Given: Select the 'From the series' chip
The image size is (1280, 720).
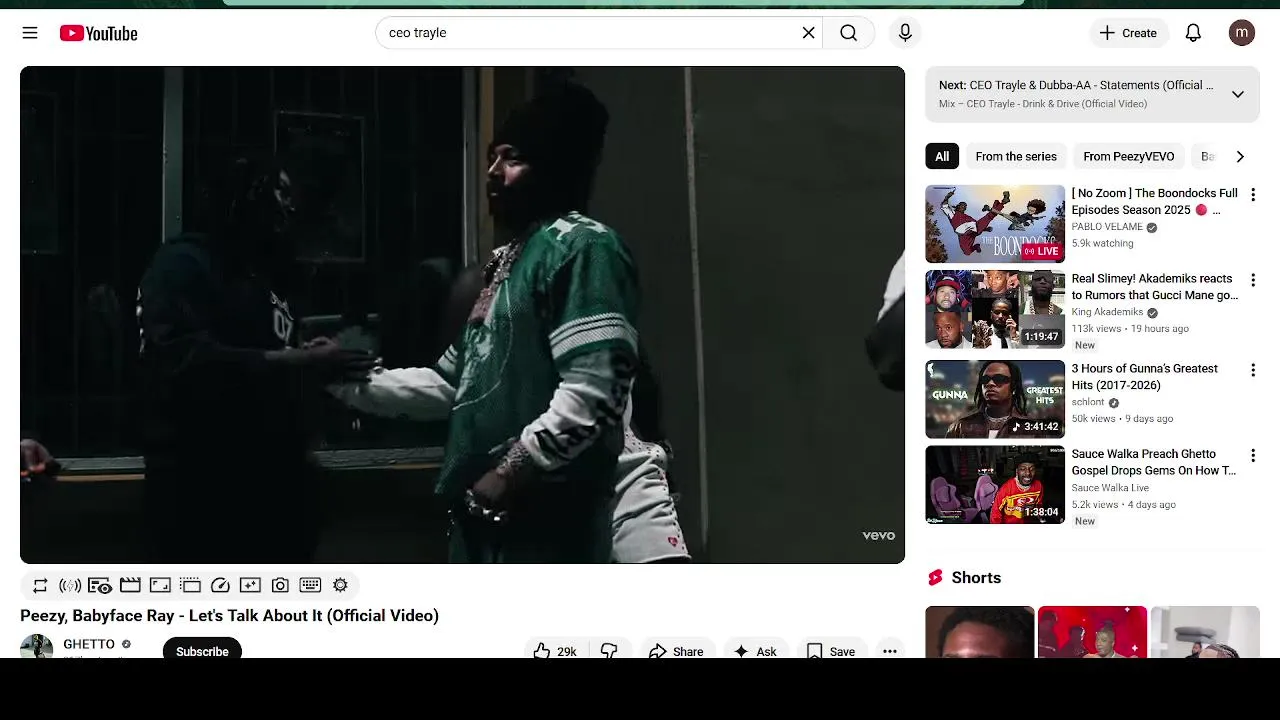Looking at the screenshot, I should 1016,156.
